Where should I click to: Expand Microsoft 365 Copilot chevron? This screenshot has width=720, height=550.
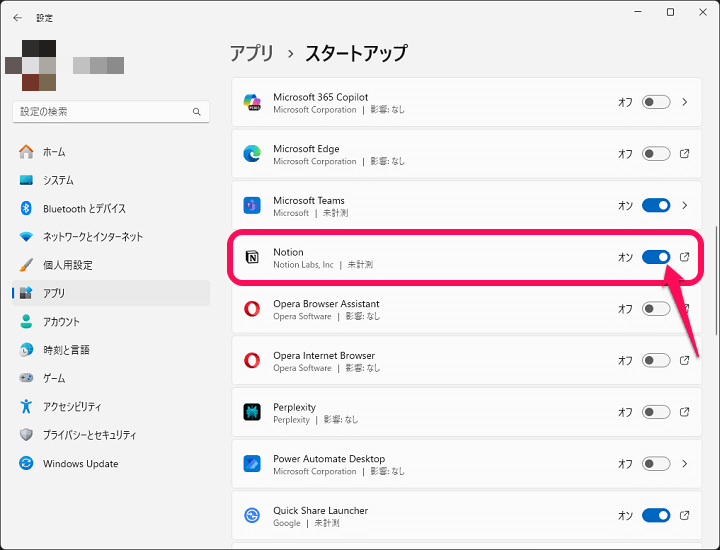685,102
